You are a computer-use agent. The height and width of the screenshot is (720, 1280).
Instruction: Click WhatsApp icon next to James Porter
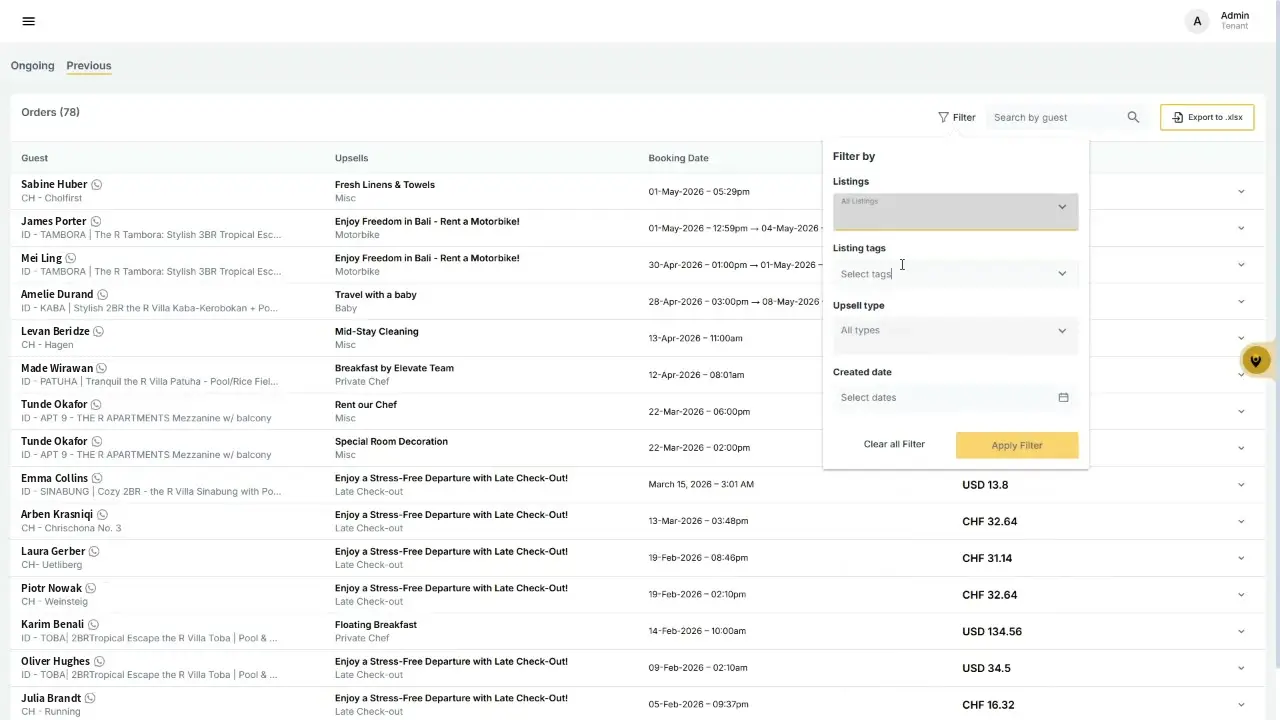tap(96, 221)
